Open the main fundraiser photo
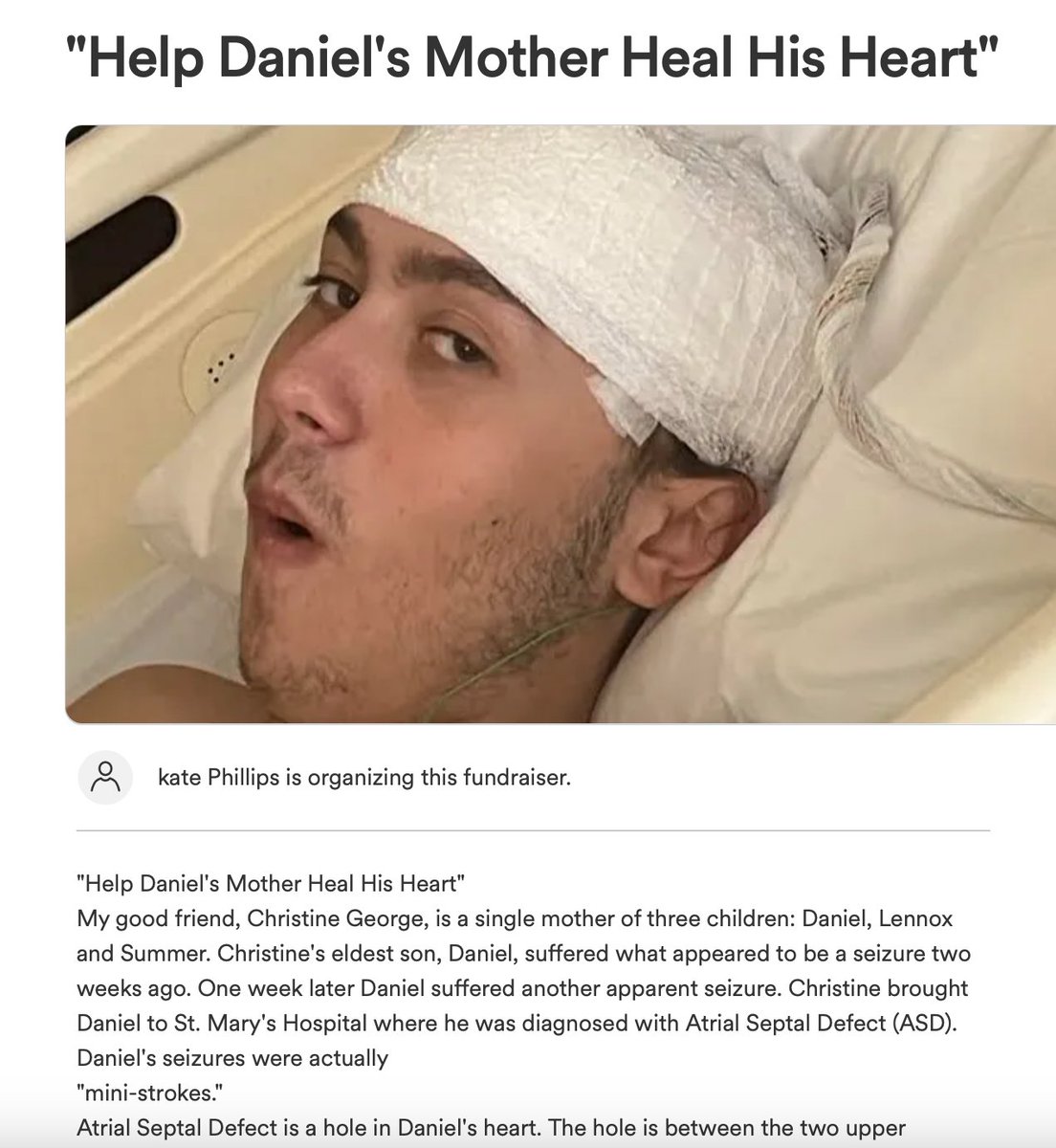 point(561,425)
